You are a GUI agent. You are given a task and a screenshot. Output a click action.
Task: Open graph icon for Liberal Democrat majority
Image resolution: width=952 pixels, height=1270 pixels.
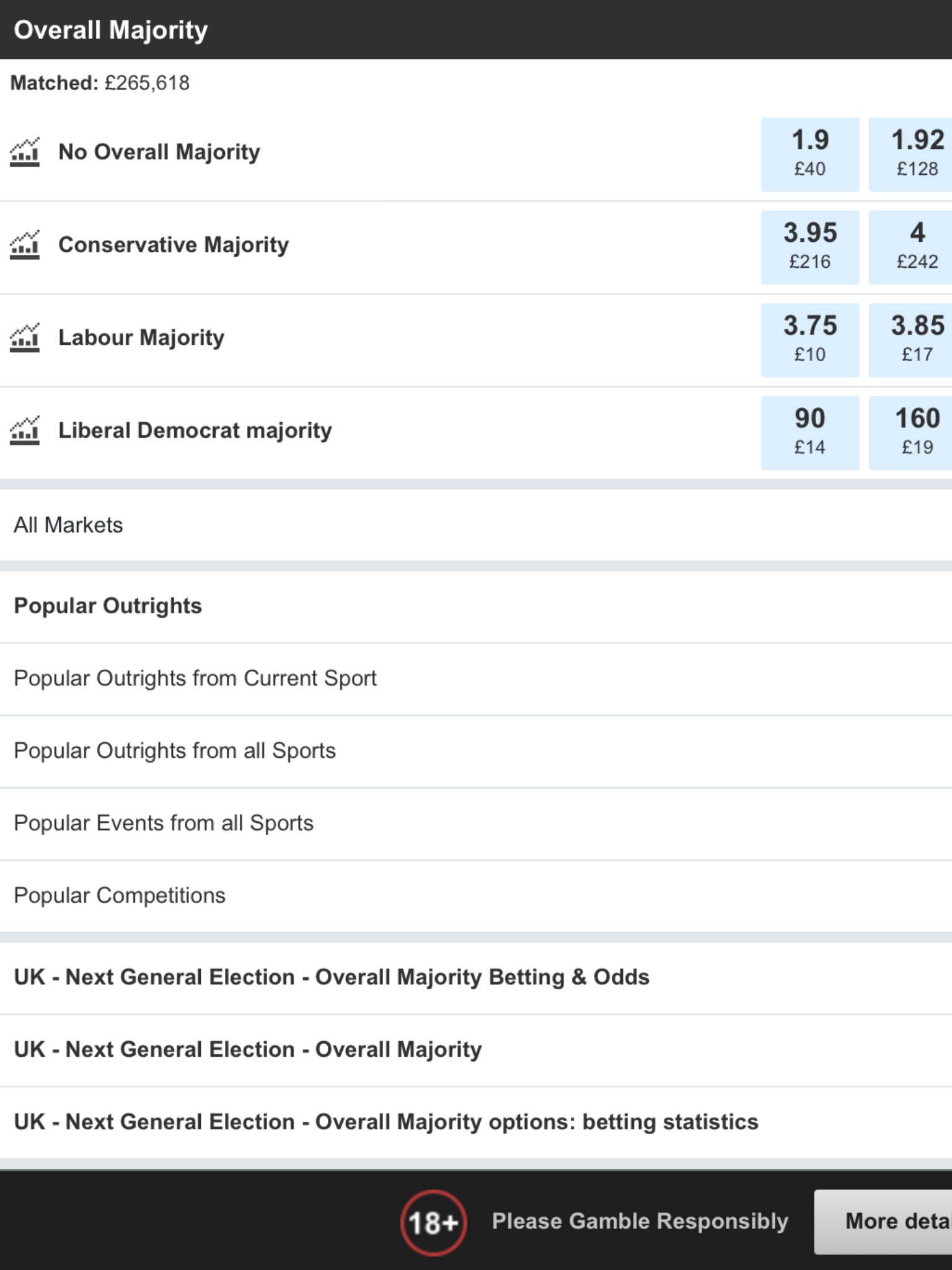(25, 430)
